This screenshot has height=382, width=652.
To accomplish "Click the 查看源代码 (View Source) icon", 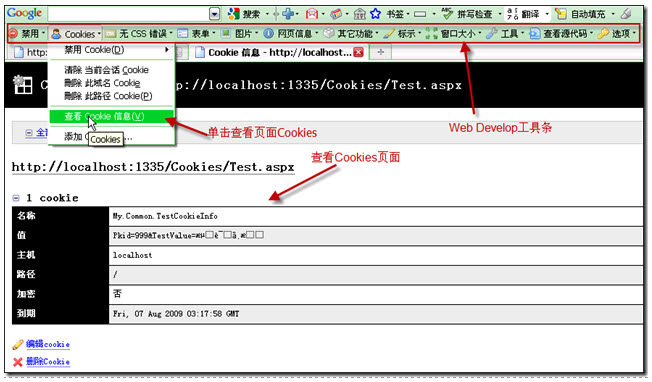I will pyautogui.click(x=534, y=33).
